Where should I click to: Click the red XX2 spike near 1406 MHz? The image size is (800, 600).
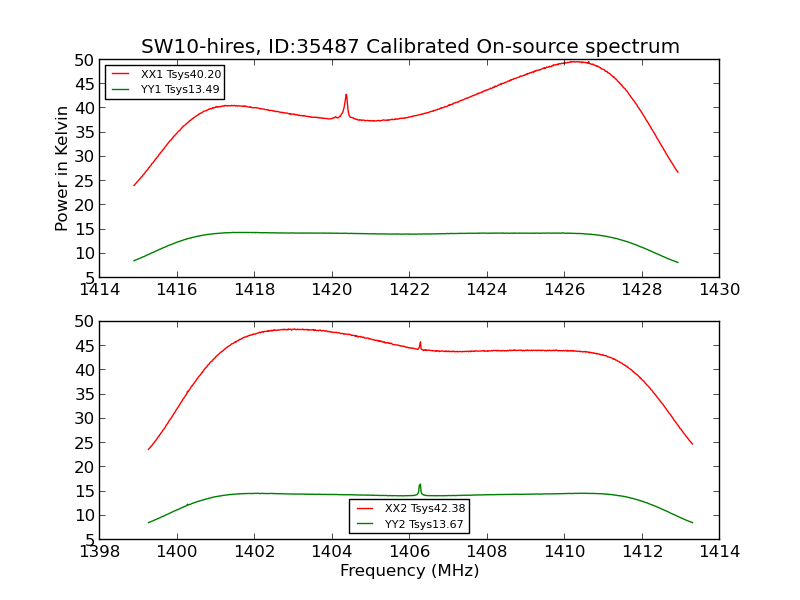click(x=420, y=345)
